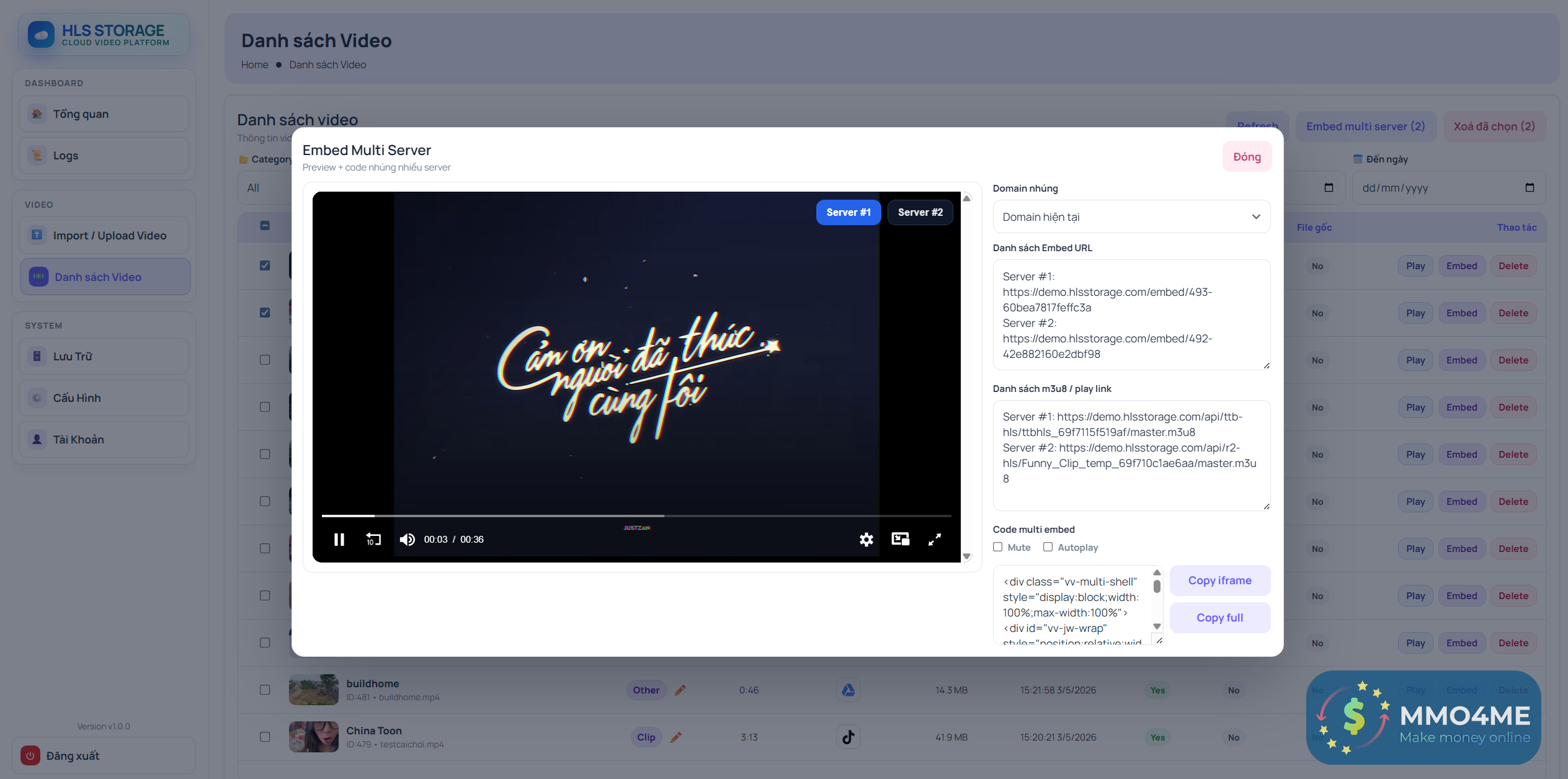Click Xoá đã chọn (2) button
This screenshot has height=779, width=1568.
(x=1494, y=126)
